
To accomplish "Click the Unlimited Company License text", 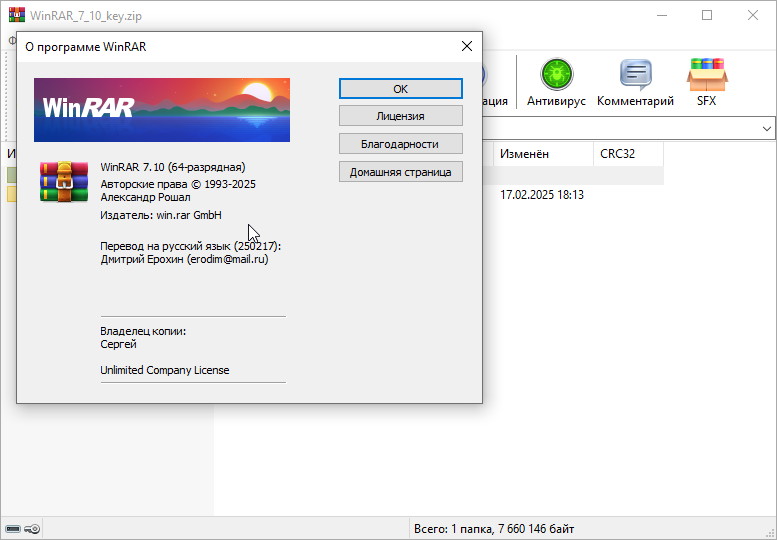I will click(x=165, y=370).
